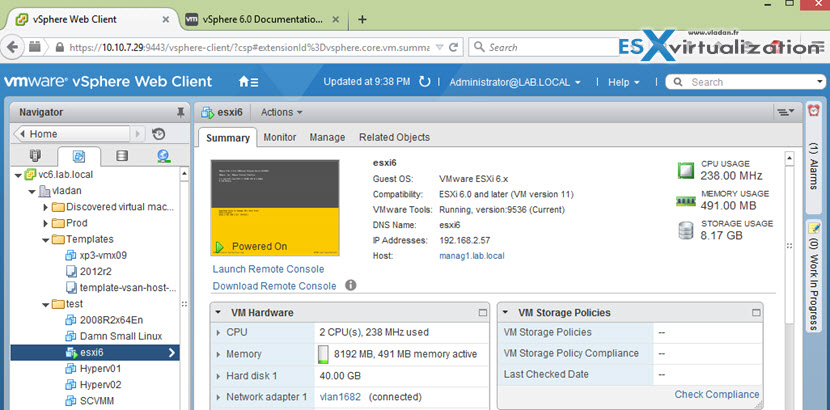Go back to Home in Navigator
The width and height of the screenshot is (830, 410).
click(71, 134)
